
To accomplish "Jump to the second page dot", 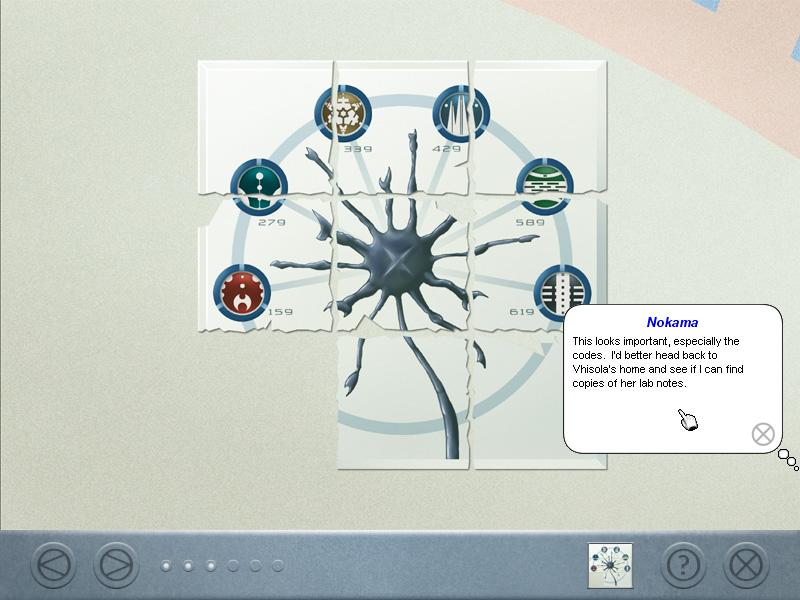I will (188, 566).
